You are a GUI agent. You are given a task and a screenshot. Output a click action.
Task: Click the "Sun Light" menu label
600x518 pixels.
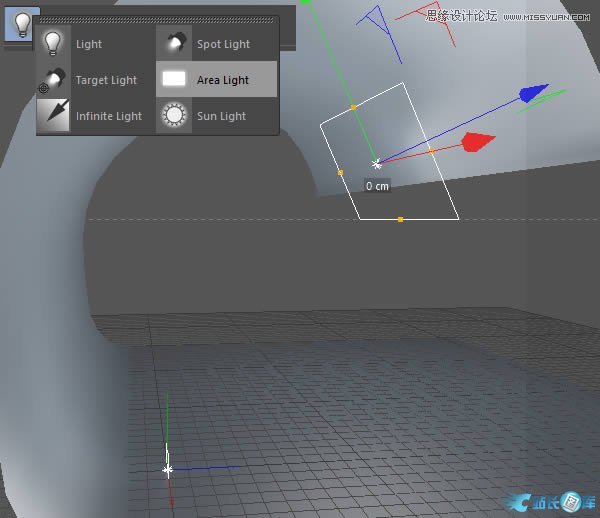(x=221, y=116)
